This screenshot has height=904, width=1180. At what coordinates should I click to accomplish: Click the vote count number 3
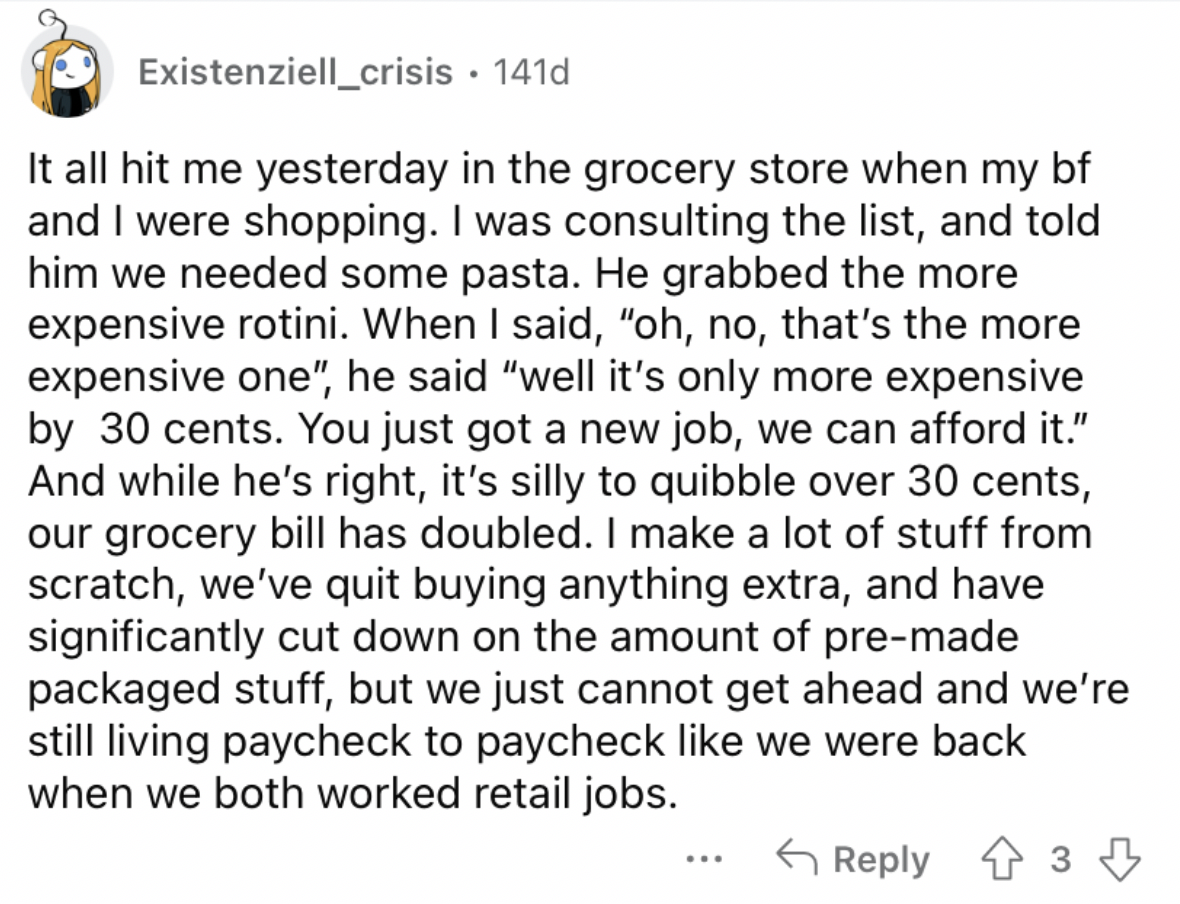[x=1060, y=859]
